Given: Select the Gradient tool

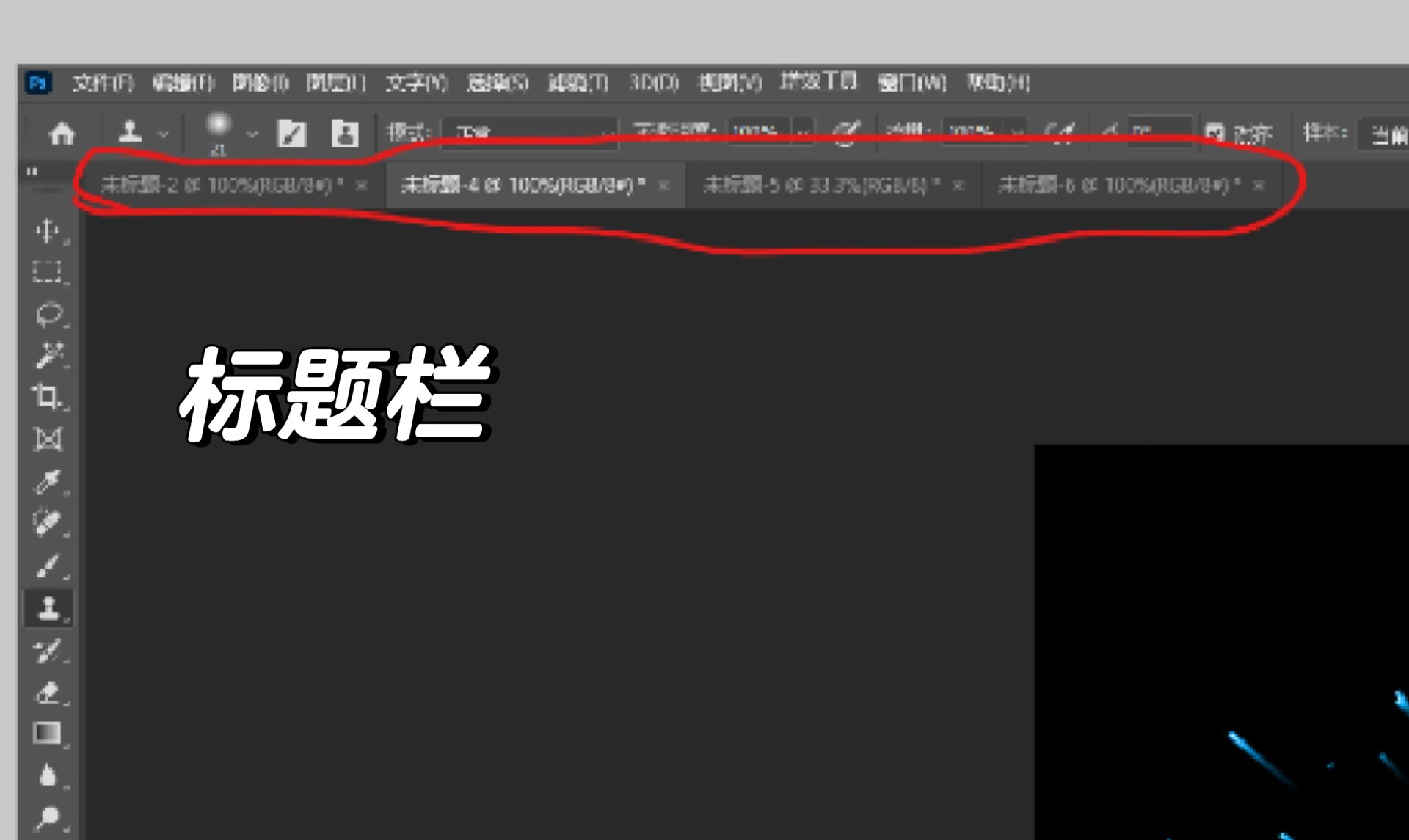Looking at the screenshot, I should coord(48,733).
